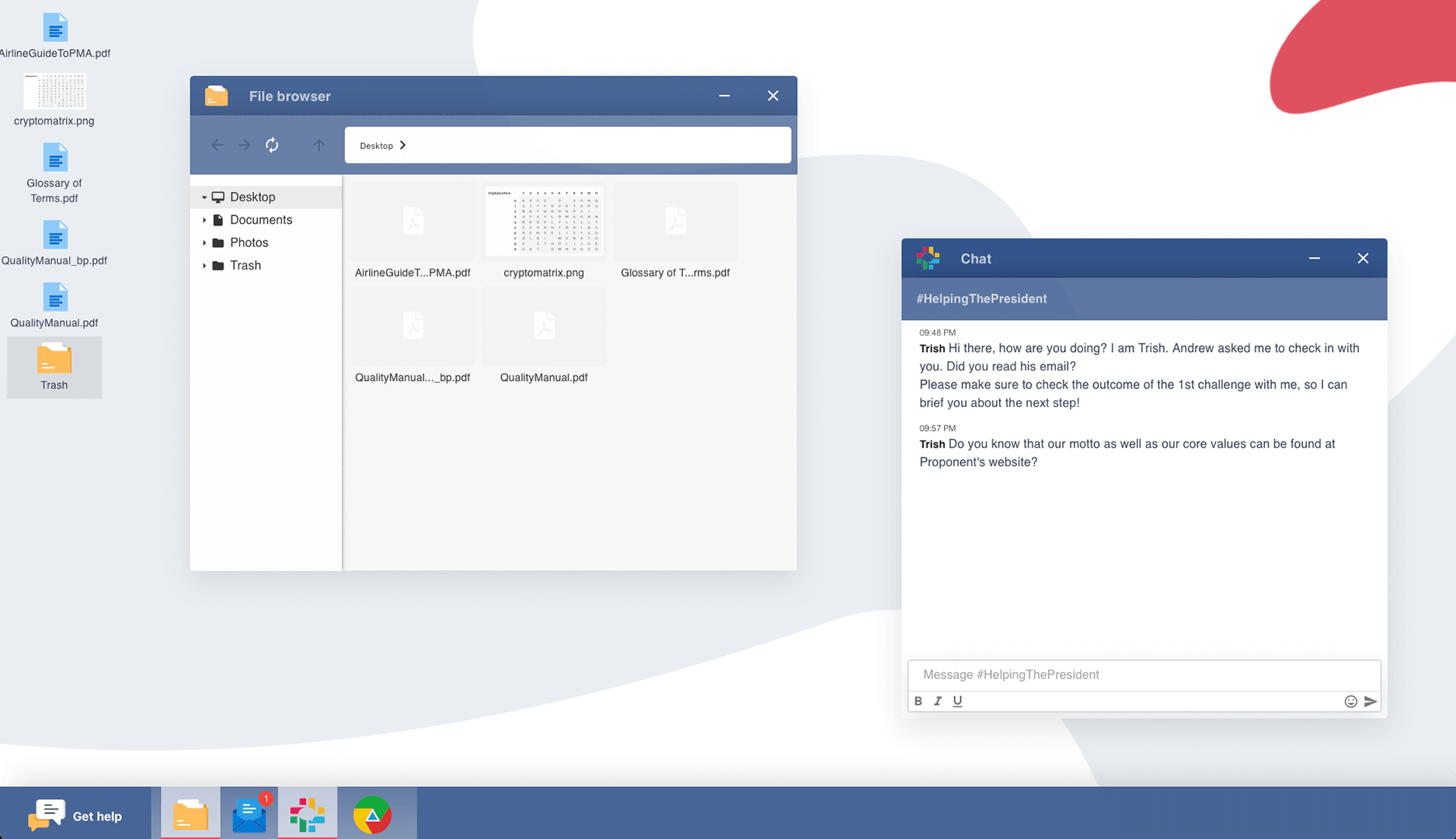Open the Trash folder on the desktop
The height and width of the screenshot is (839, 1456).
click(54, 367)
